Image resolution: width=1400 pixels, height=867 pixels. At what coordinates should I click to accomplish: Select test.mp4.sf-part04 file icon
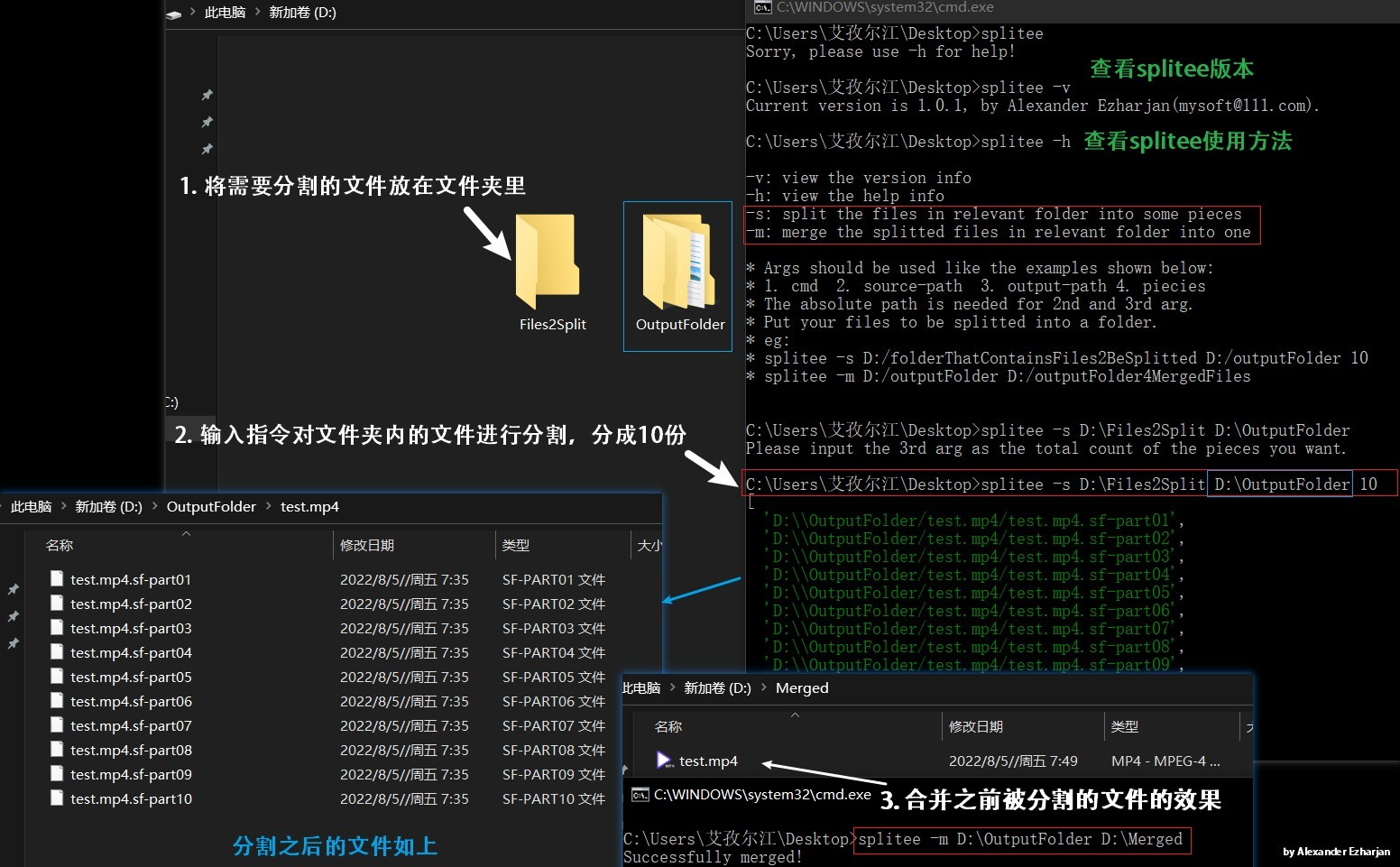tap(57, 652)
